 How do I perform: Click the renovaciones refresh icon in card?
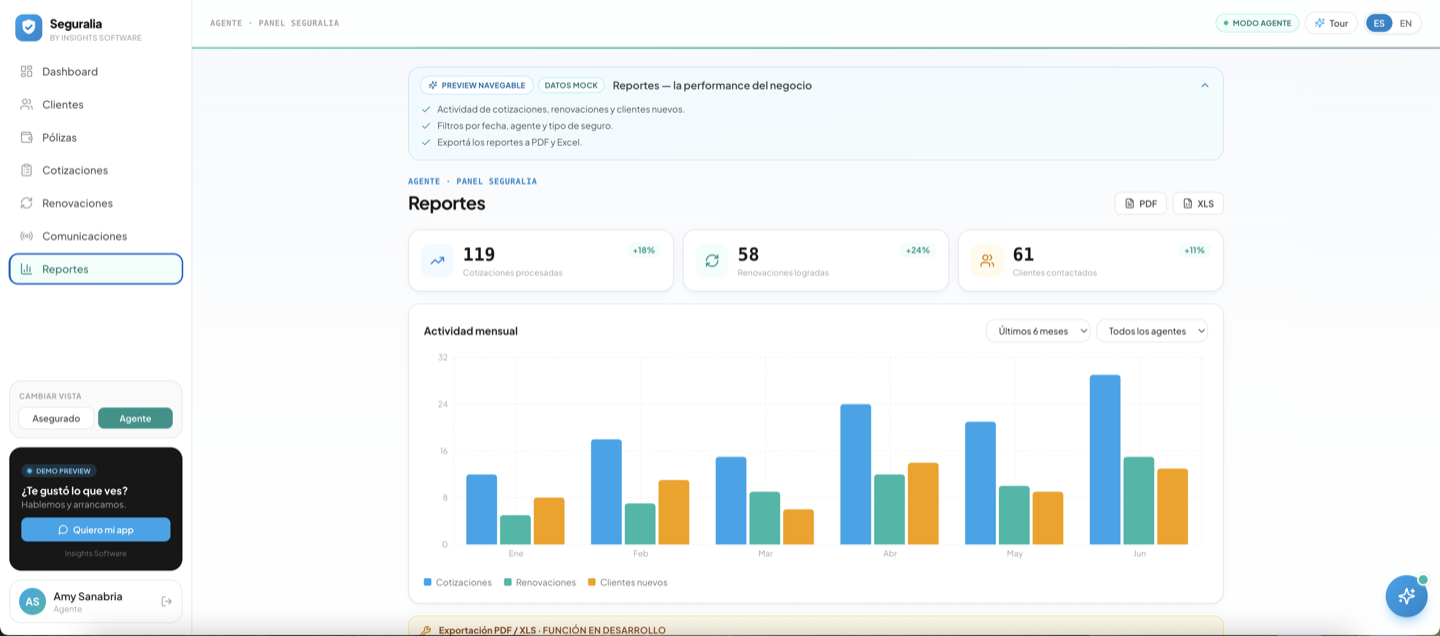tap(712, 261)
